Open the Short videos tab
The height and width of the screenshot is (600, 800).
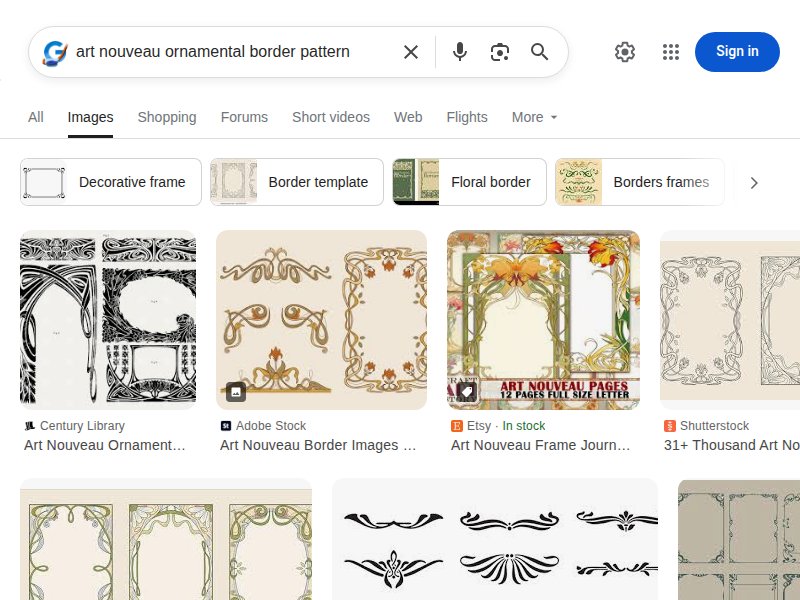pos(331,117)
